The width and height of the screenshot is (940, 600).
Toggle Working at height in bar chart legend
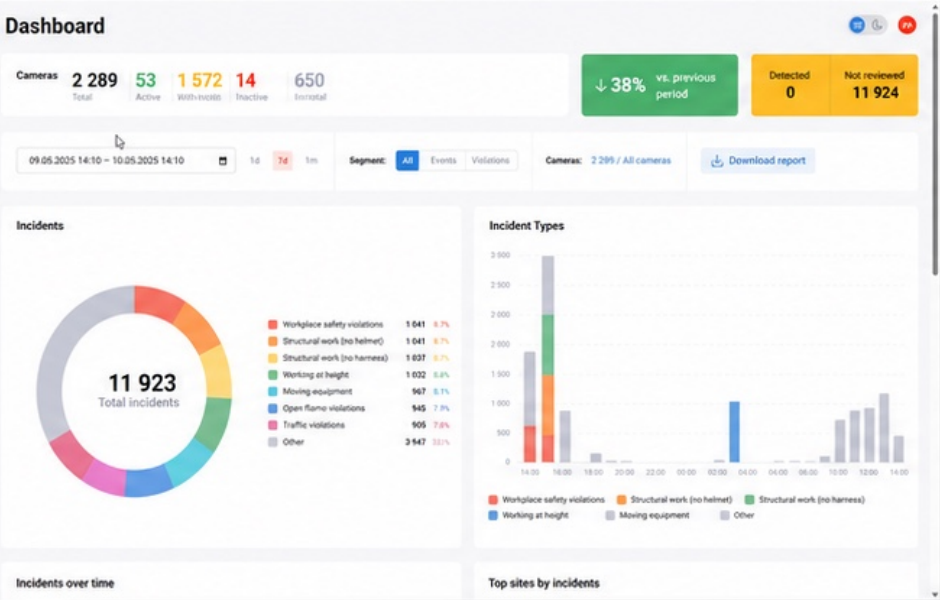pyautogui.click(x=529, y=515)
